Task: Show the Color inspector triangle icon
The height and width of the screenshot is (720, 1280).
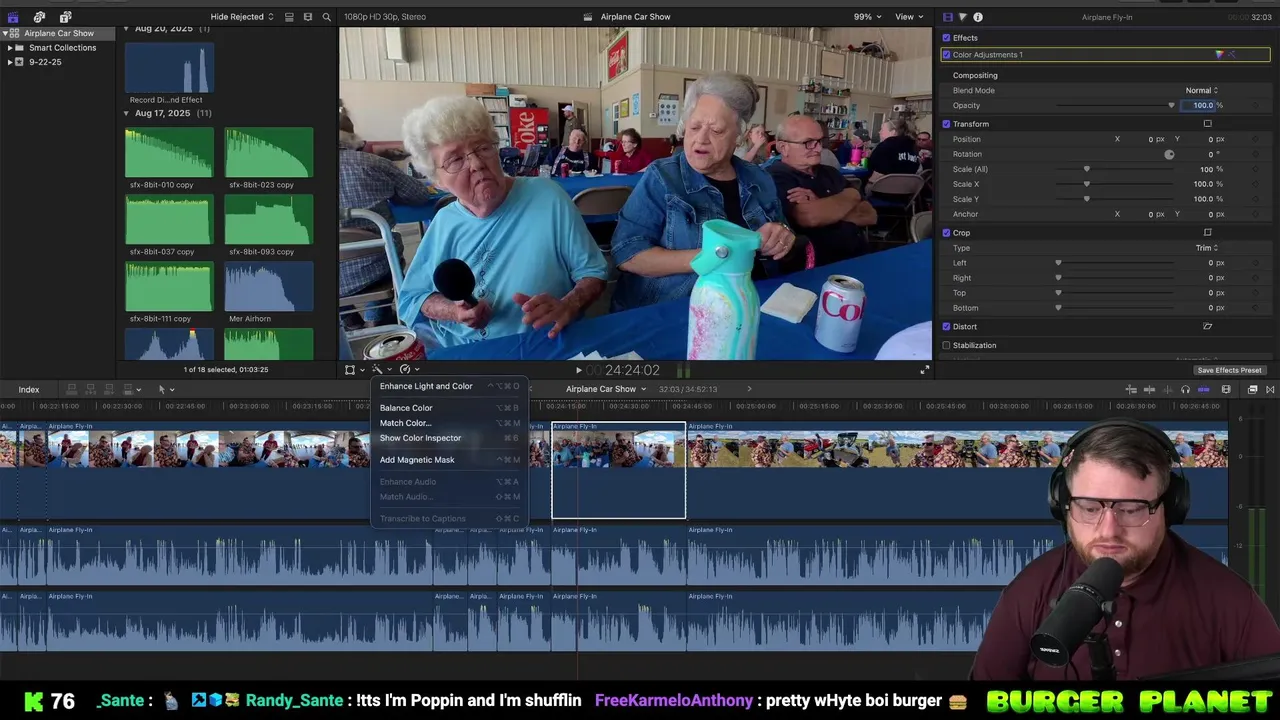Action: pyautogui.click(x=962, y=17)
